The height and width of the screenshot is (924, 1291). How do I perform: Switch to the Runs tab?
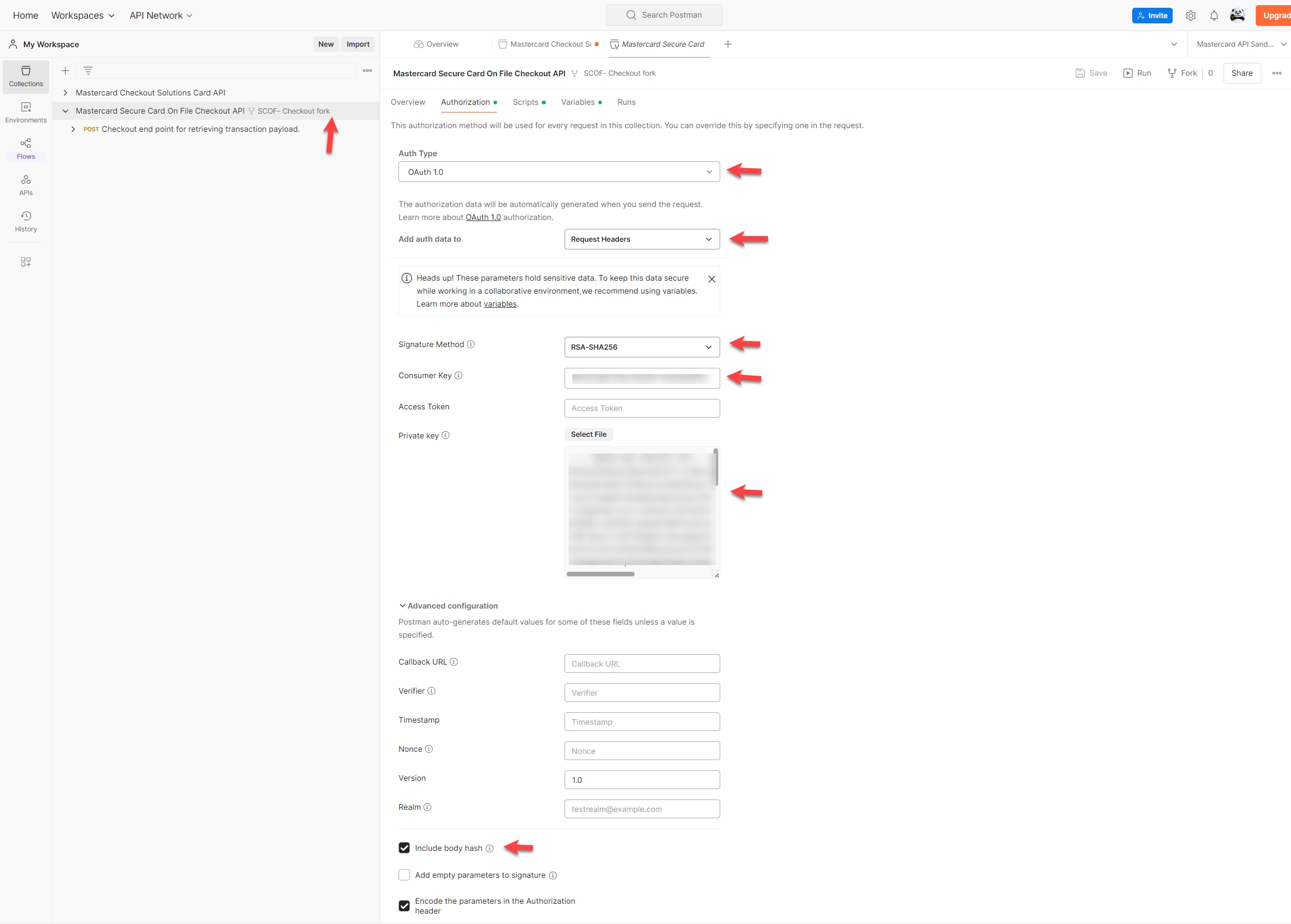626,102
